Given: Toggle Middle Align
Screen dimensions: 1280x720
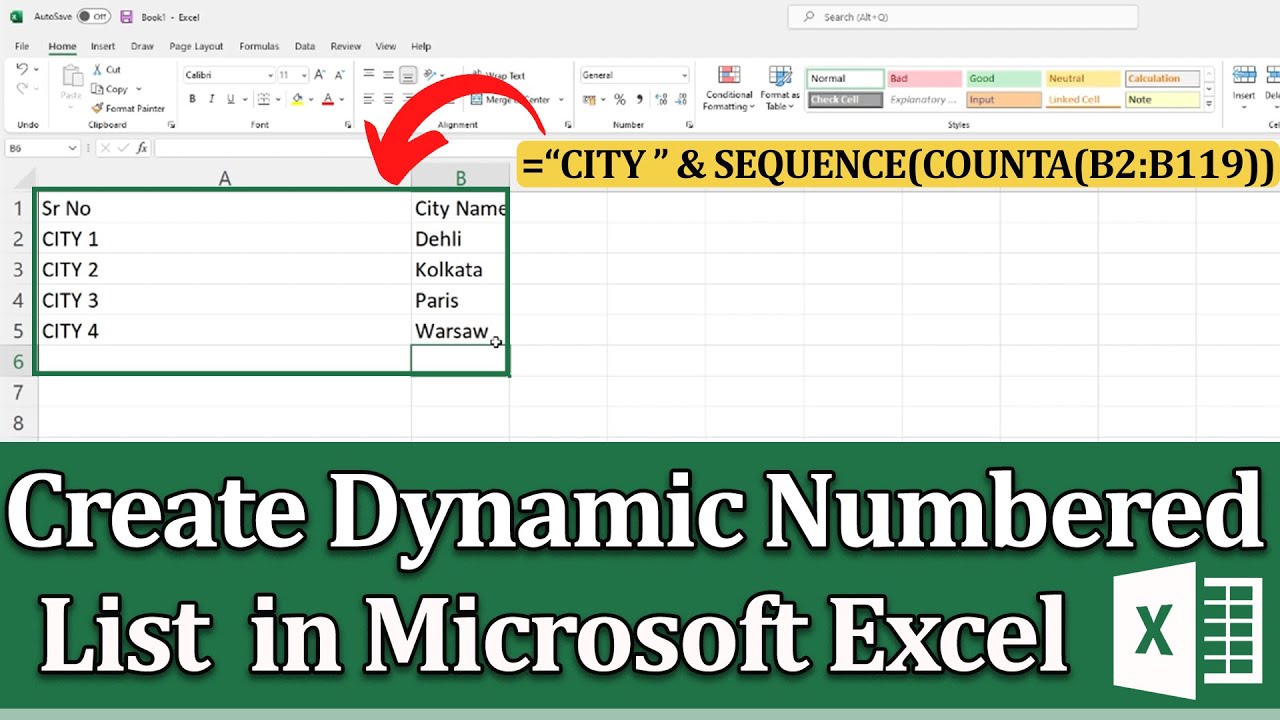Looking at the screenshot, I should (x=388, y=75).
